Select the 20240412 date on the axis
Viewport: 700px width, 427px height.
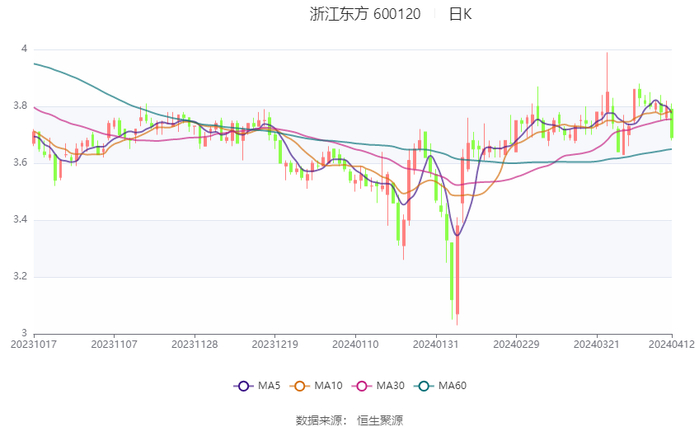(671, 343)
